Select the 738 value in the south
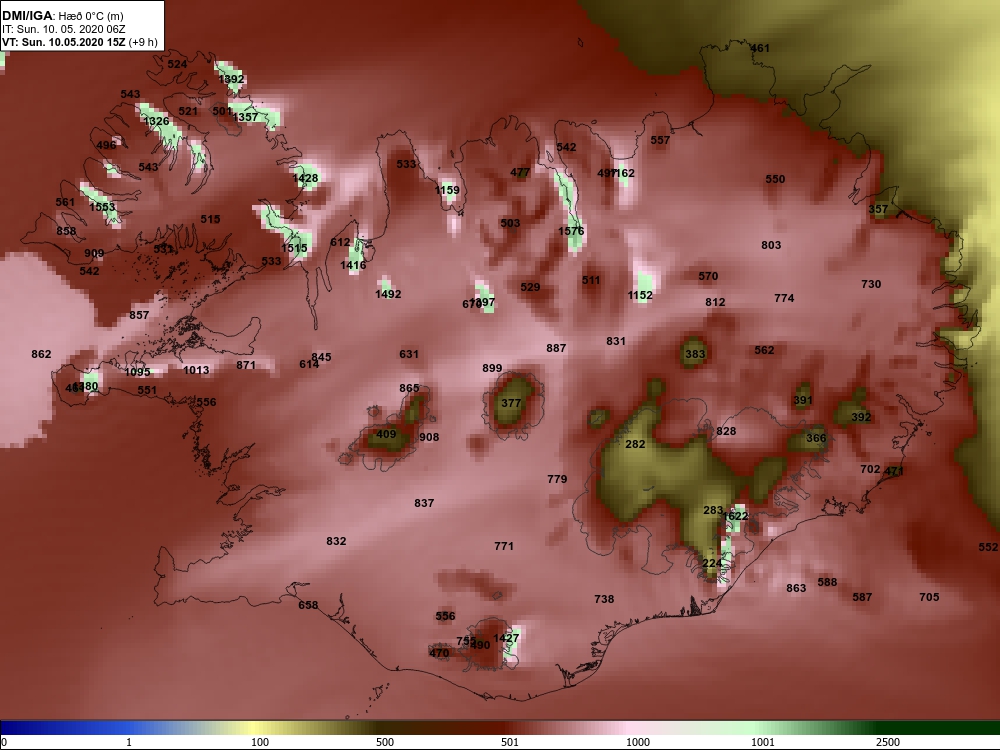Screen dimensions: 1000x750 tap(604, 599)
